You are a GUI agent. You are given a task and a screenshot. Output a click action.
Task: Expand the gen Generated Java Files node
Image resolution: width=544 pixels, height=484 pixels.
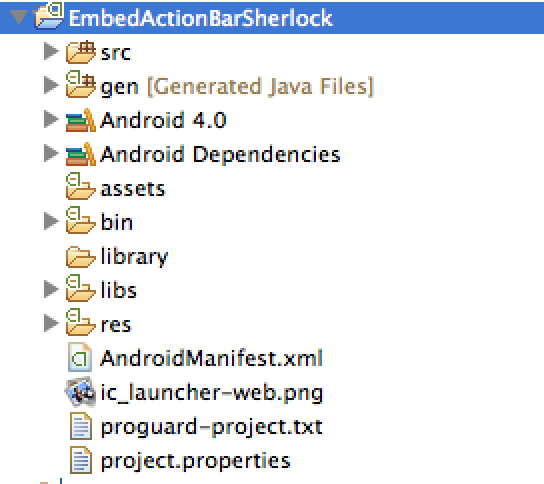(51, 85)
